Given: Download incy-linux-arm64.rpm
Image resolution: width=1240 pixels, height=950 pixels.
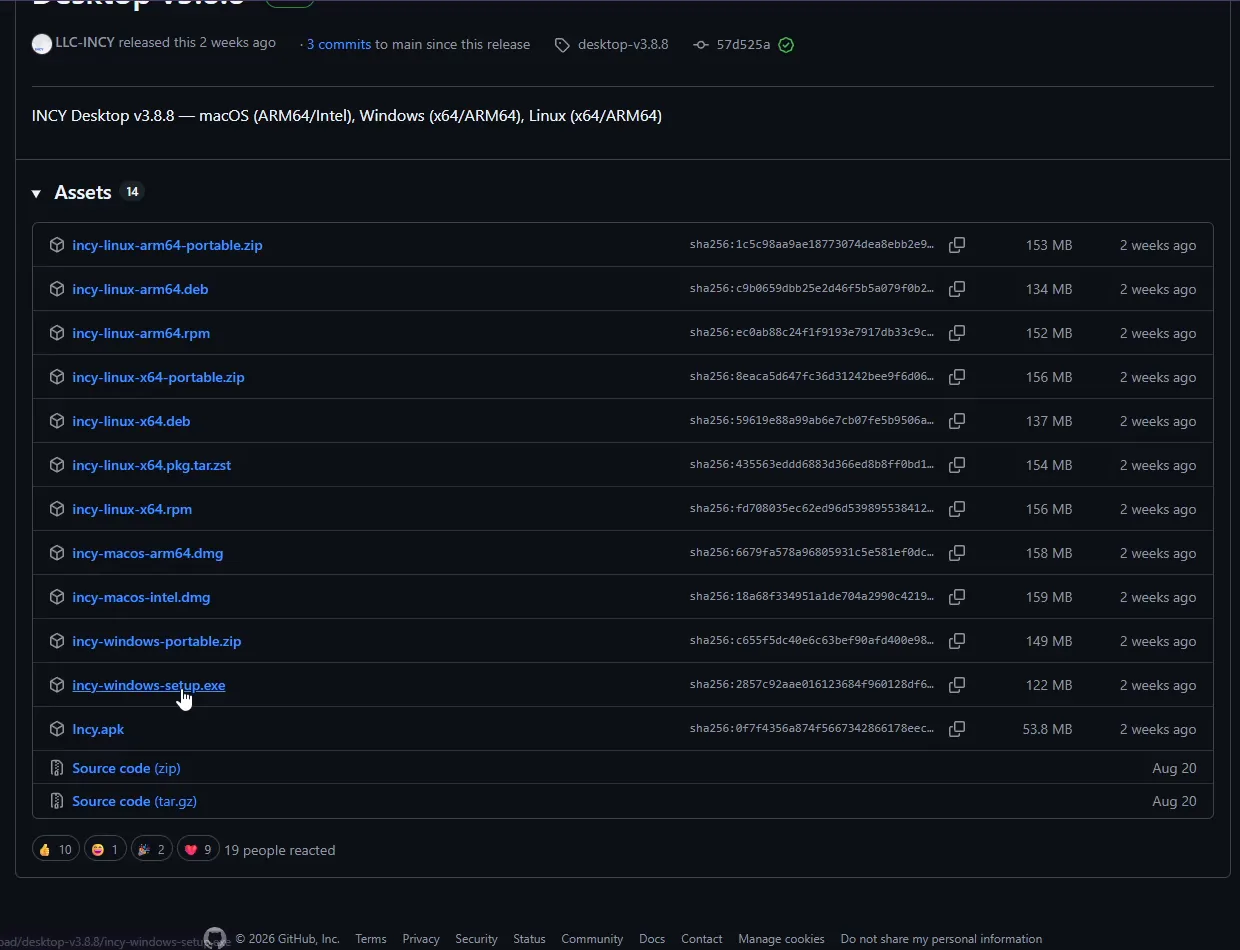Looking at the screenshot, I should coord(141,333).
